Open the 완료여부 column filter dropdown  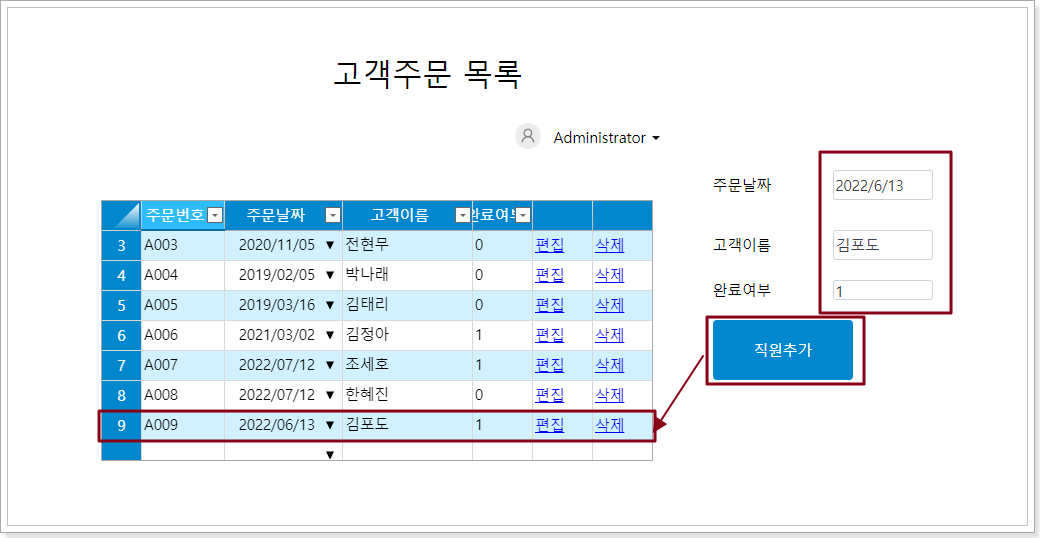point(522,215)
